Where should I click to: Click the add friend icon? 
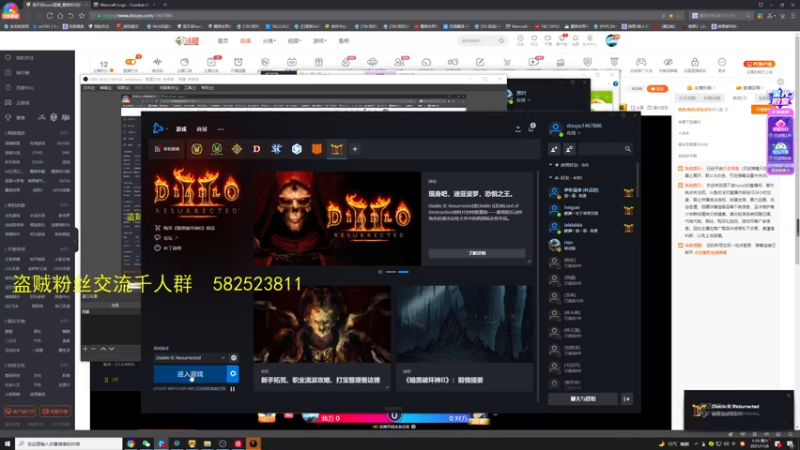point(555,149)
